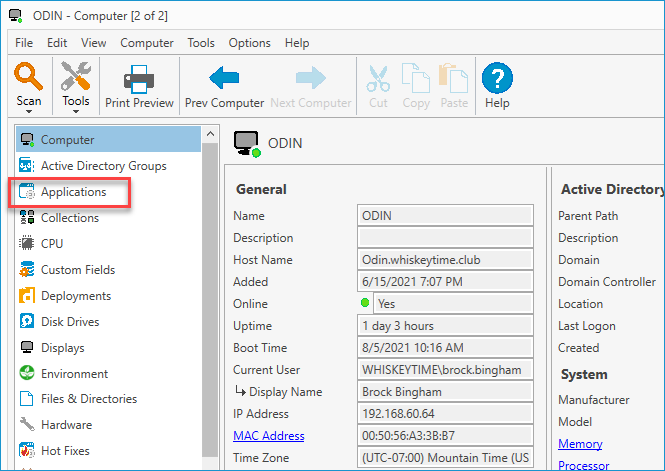The height and width of the screenshot is (471, 665).
Task: Click the Manufacturer label
Action: [594, 399]
